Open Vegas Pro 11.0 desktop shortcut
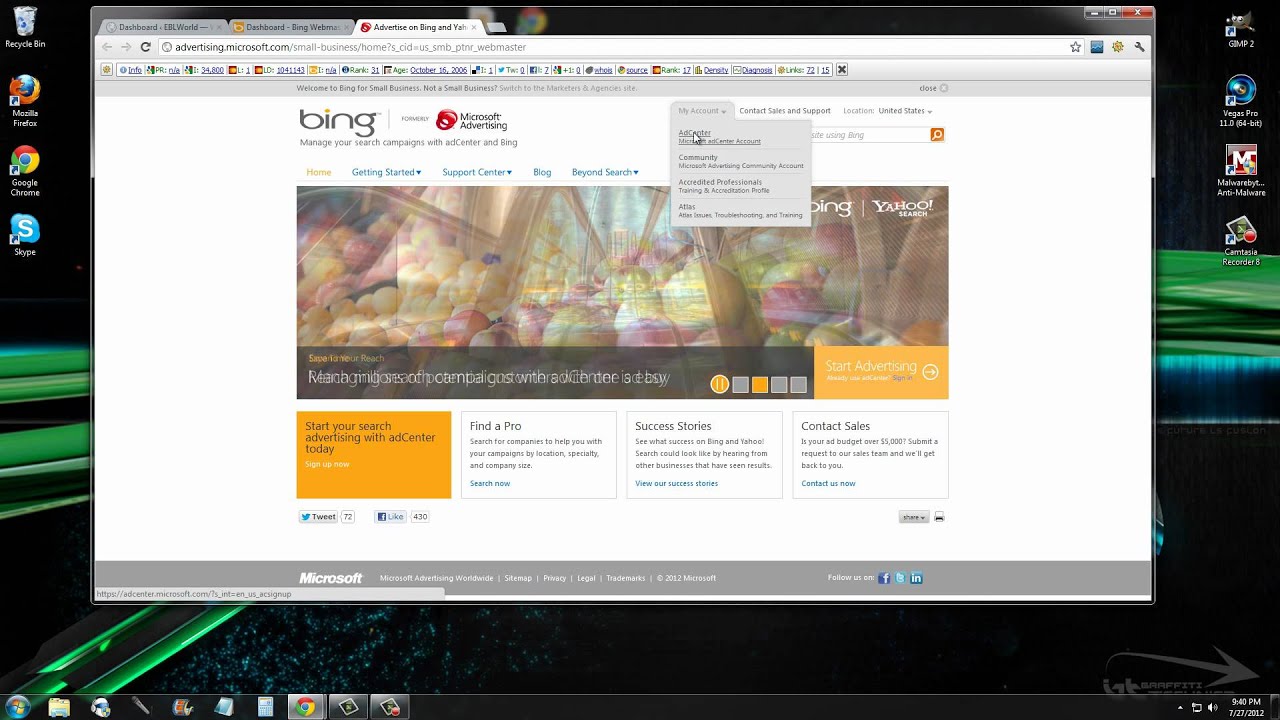 pyautogui.click(x=1240, y=102)
